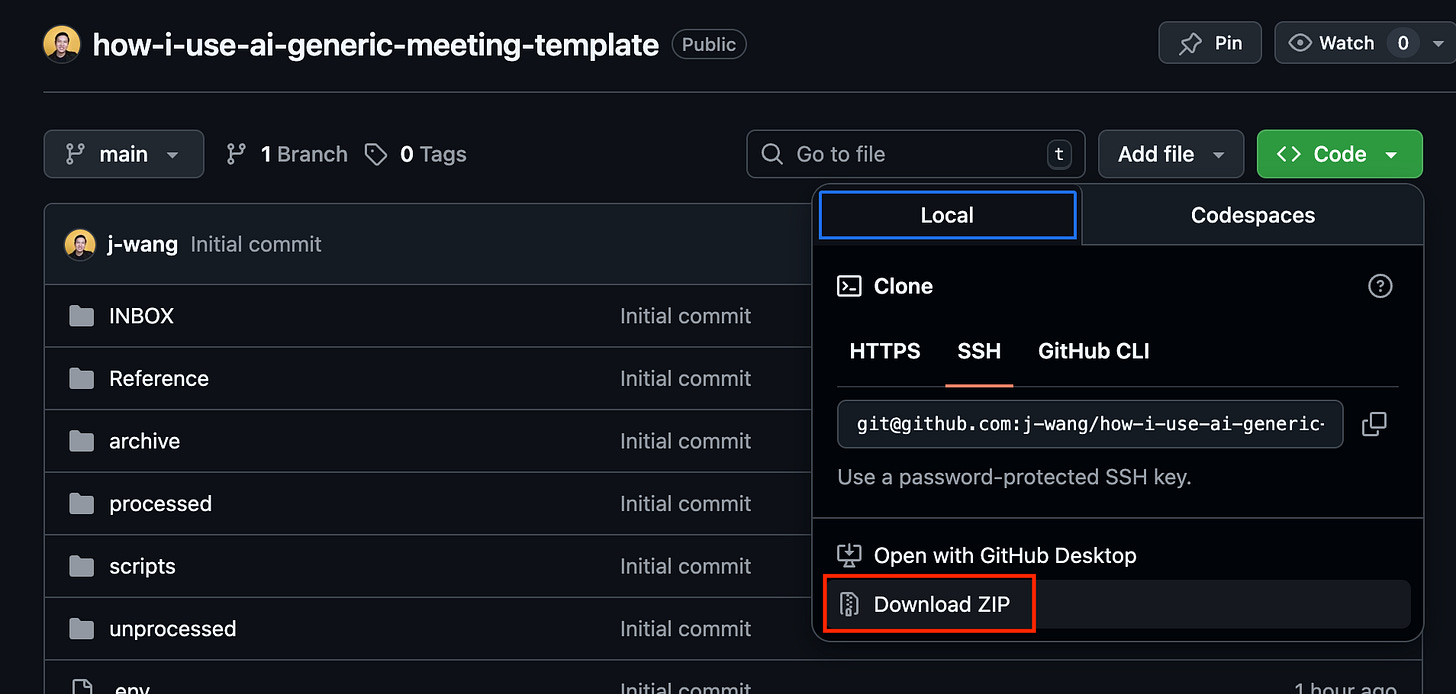
Task: Click the branch icon beside 1 Branch
Action: pyautogui.click(x=236, y=154)
